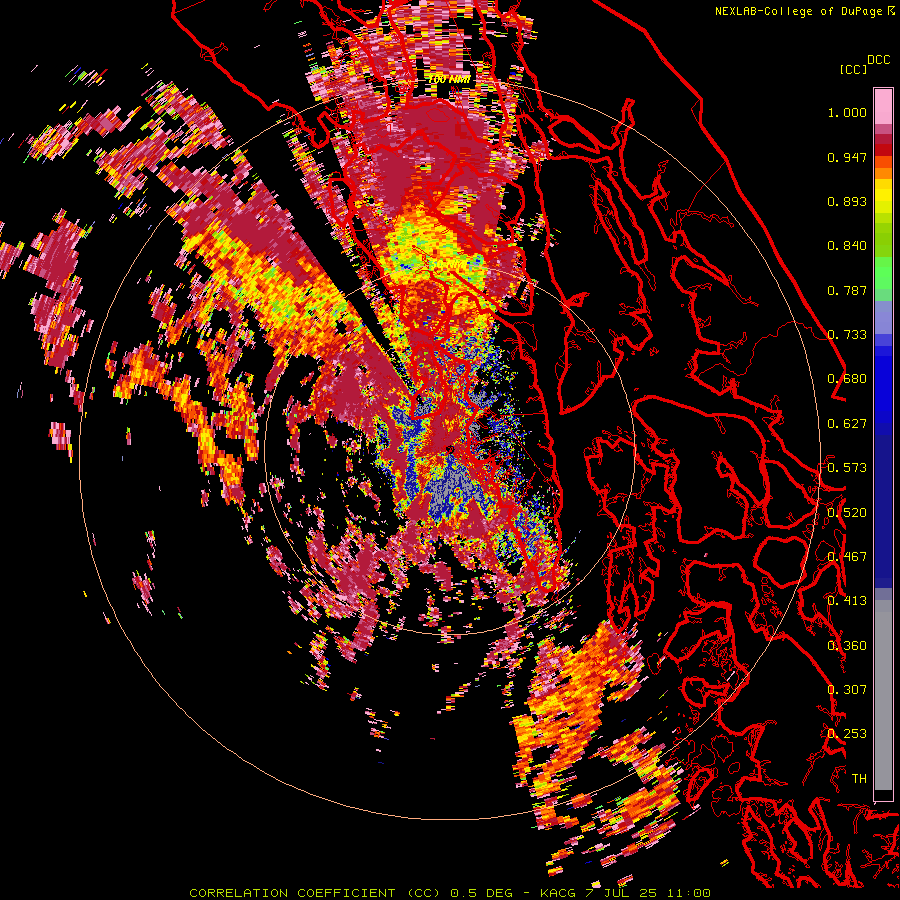
Task: Click the 7 JUL 25 date in the caption
Action: point(620,893)
